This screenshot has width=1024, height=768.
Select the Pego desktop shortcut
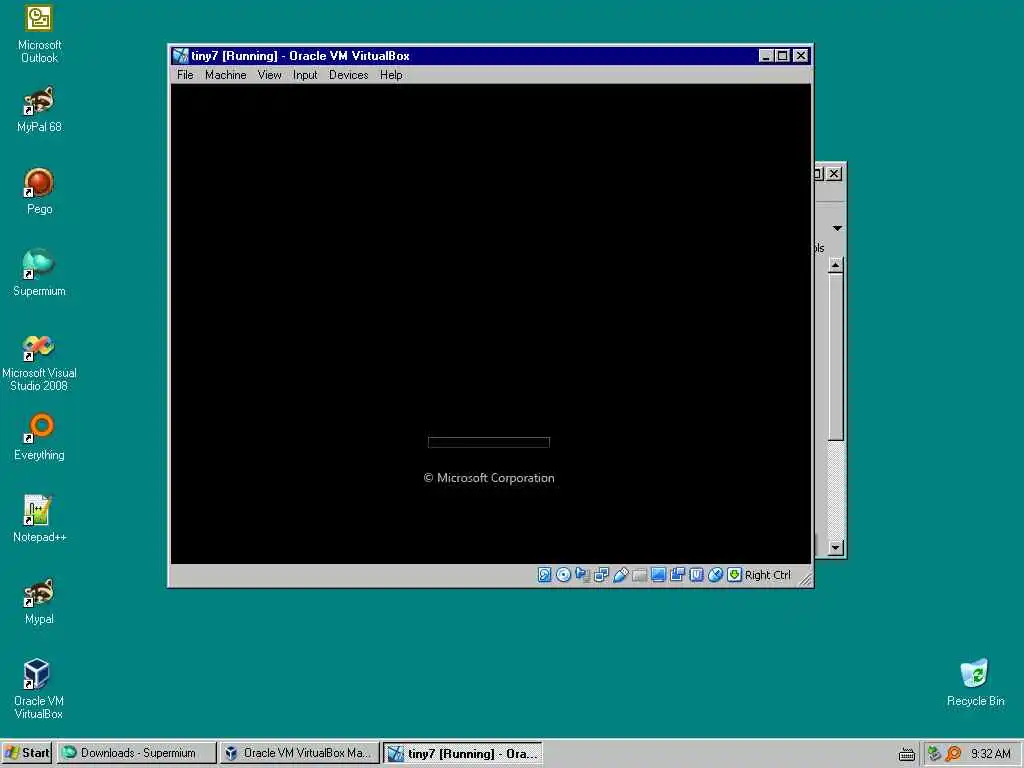39,191
